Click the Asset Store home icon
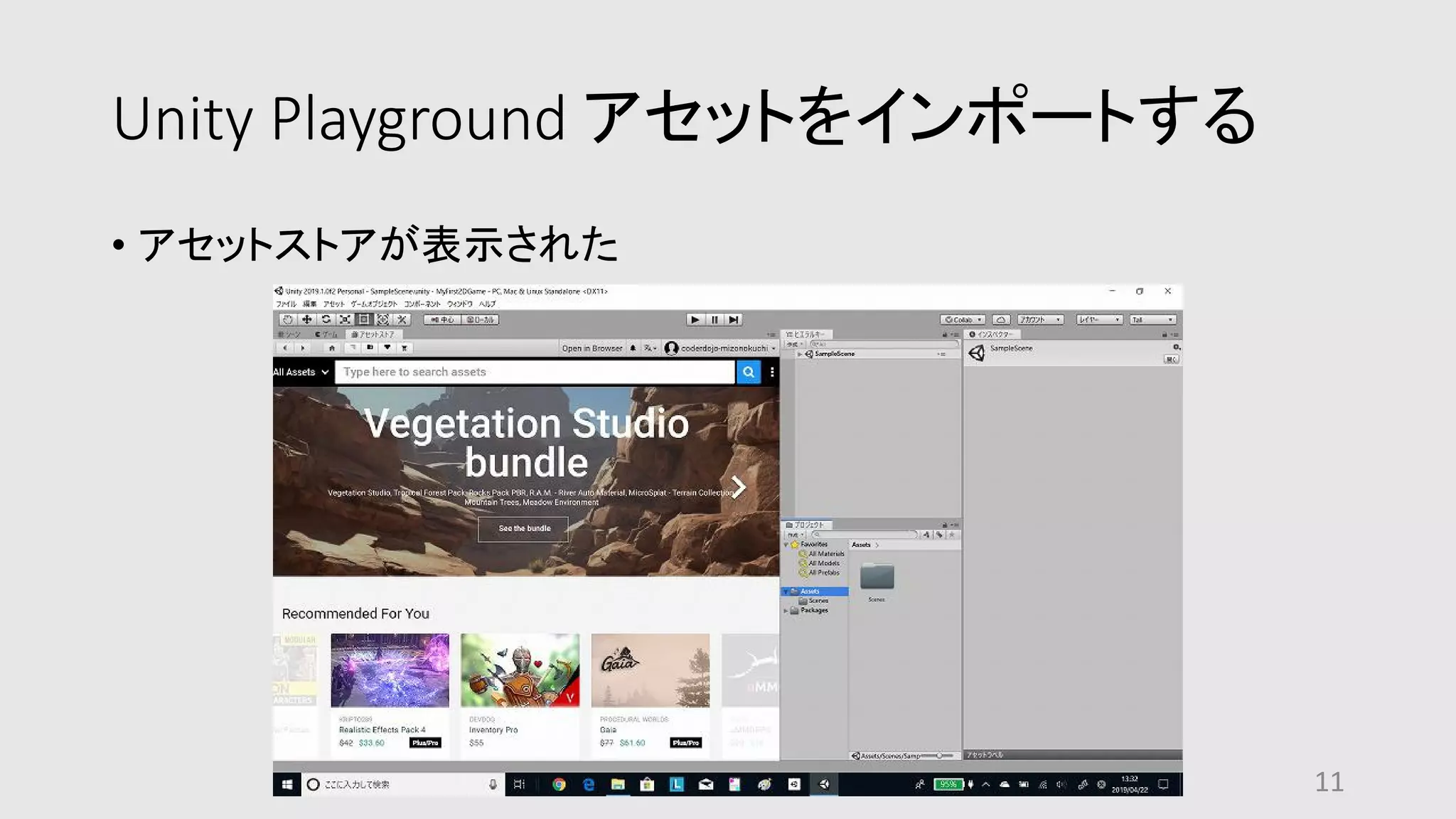This screenshot has width=1456, height=819. tap(331, 348)
